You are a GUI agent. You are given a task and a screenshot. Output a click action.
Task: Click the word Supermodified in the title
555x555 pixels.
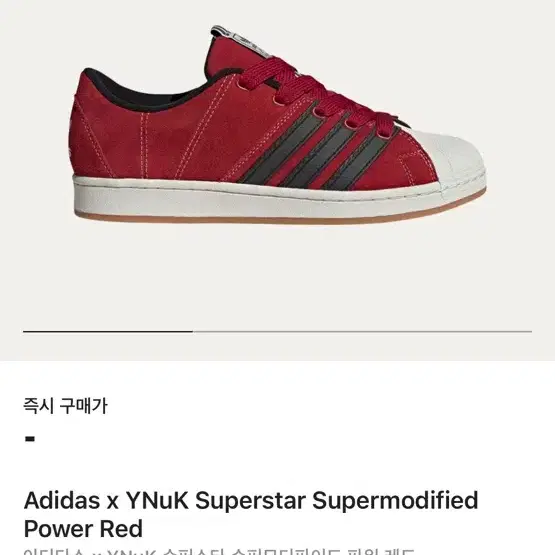click(395, 501)
